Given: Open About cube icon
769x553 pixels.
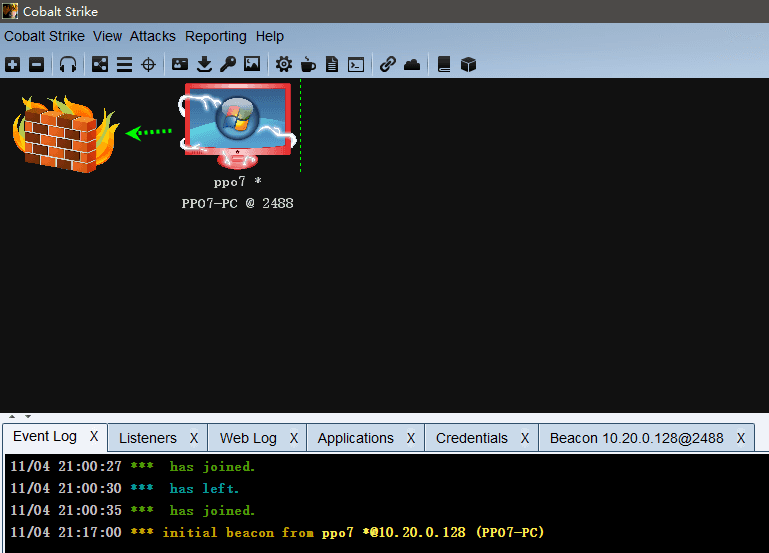Looking at the screenshot, I should tap(468, 64).
